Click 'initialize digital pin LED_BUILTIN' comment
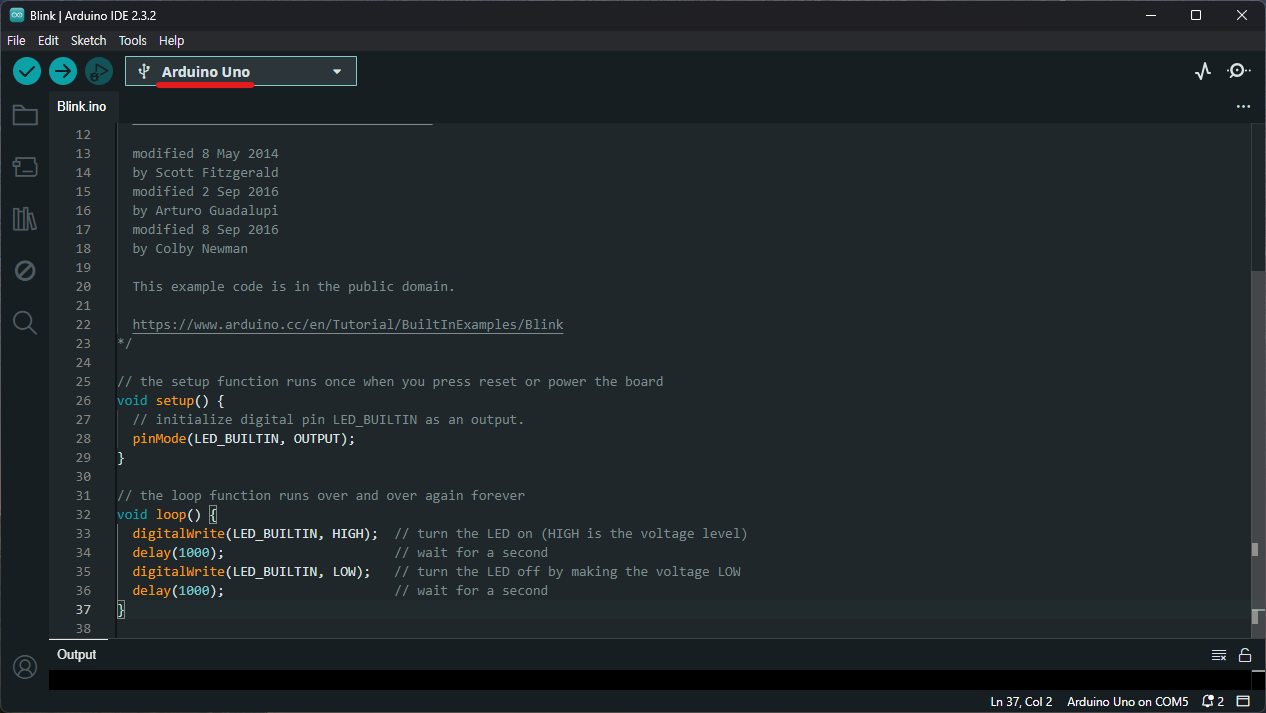The image size is (1266, 713). point(328,420)
